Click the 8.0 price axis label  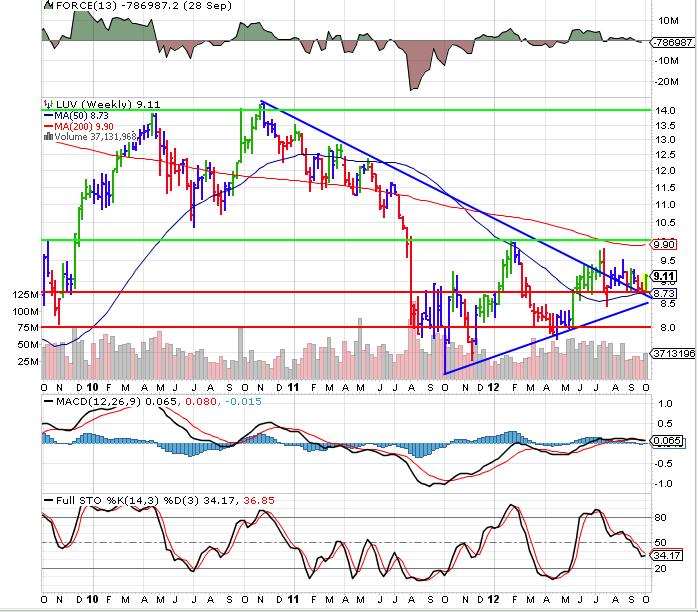coord(668,328)
